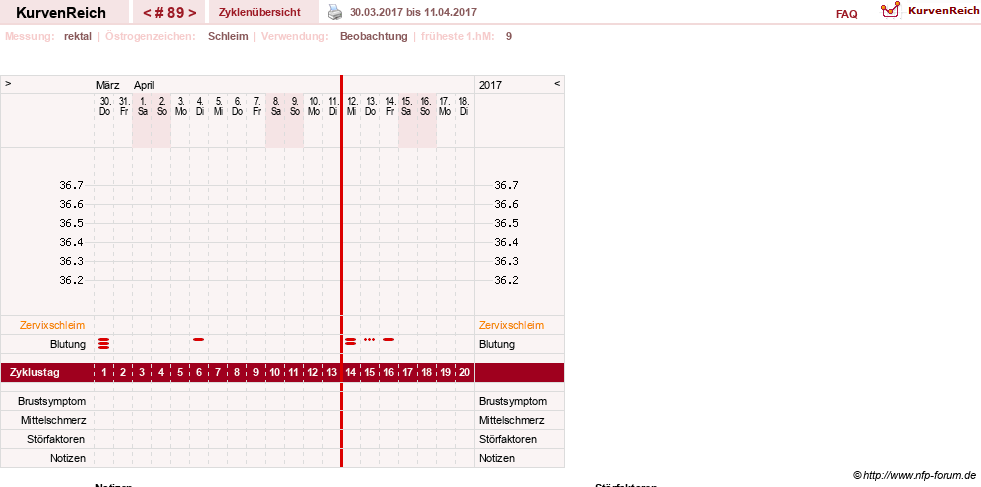Viewport: 981px width, 487px height.
Task: Click the left-hand Blutung row label
Action: 68,344
